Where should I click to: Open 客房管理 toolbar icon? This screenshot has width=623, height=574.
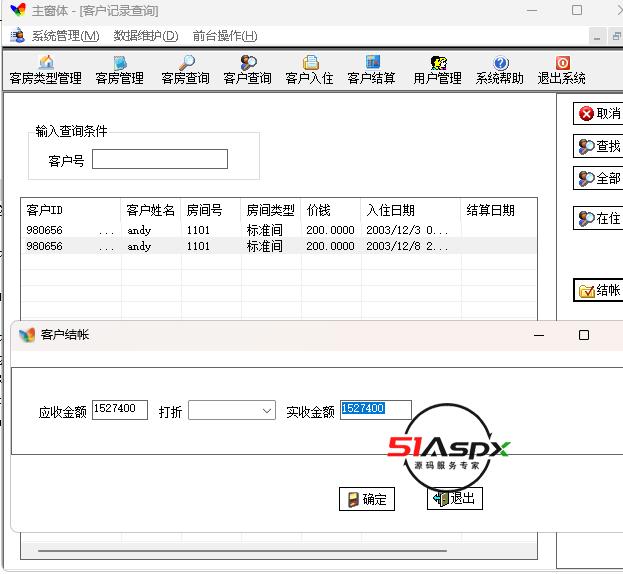tap(120, 62)
